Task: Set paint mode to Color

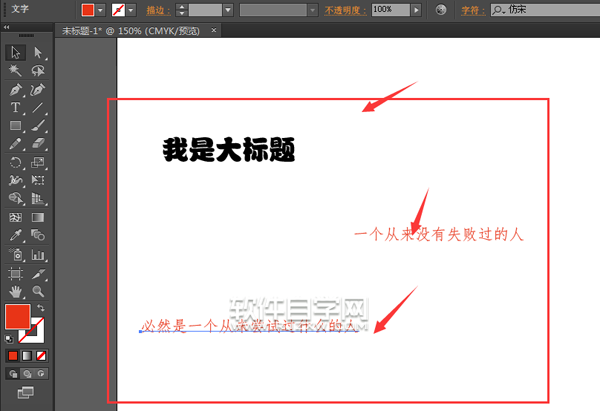Action: 13,356
